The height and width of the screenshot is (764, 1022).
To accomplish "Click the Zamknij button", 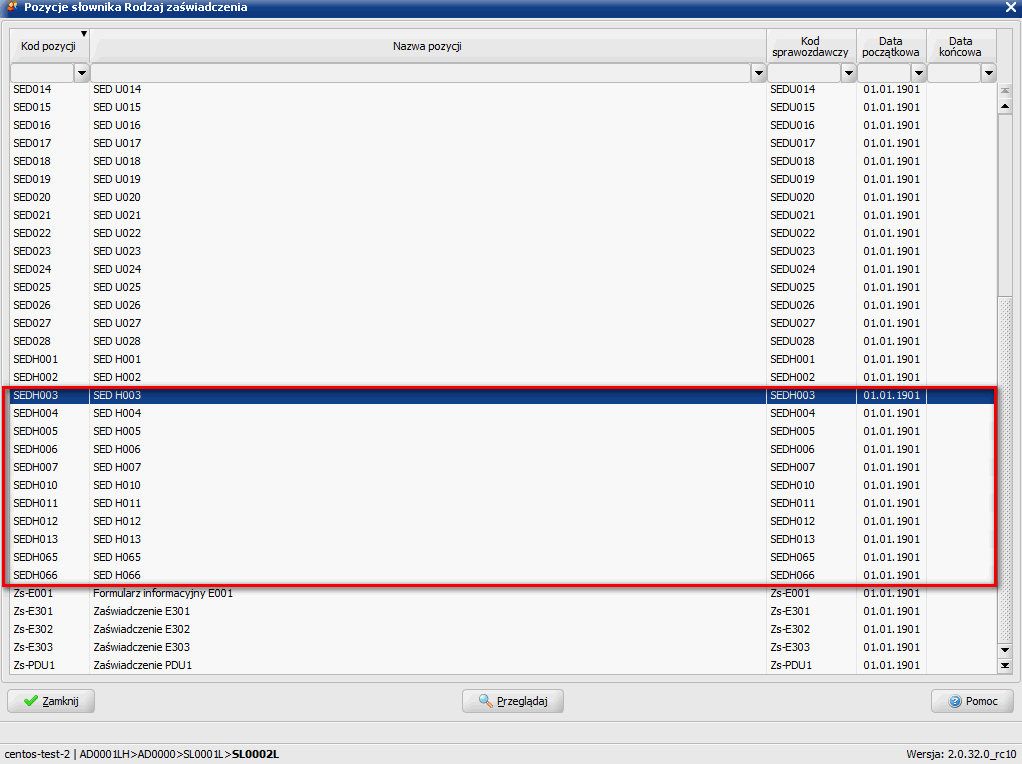I will (x=51, y=701).
